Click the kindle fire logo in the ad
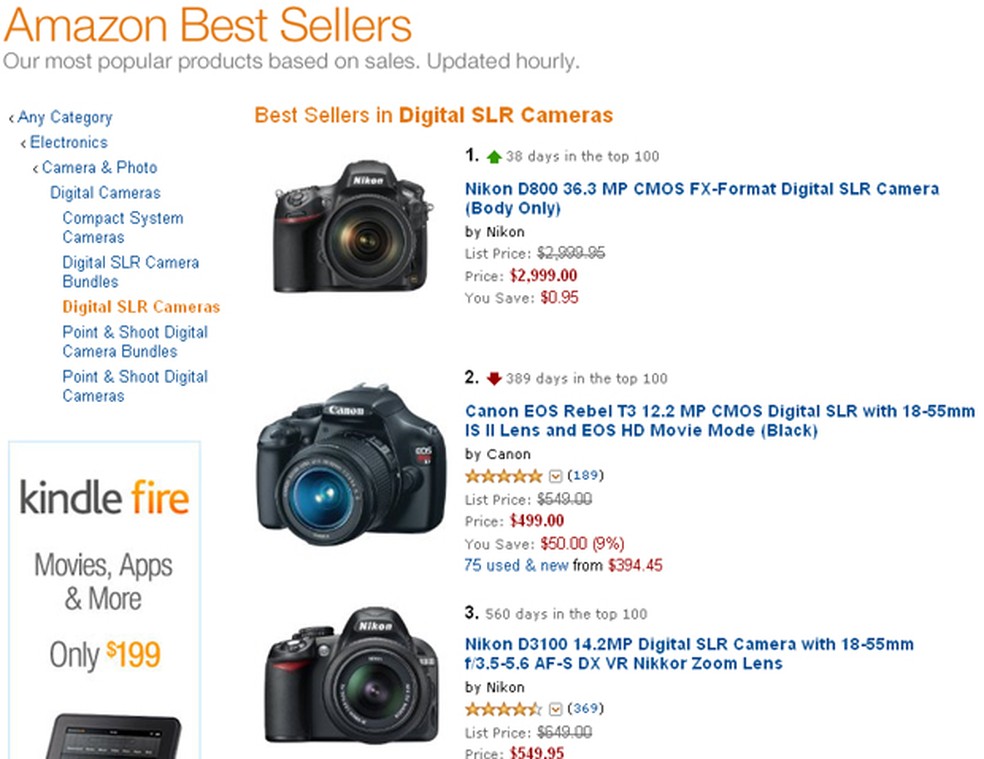The width and height of the screenshot is (984, 759). click(x=103, y=496)
